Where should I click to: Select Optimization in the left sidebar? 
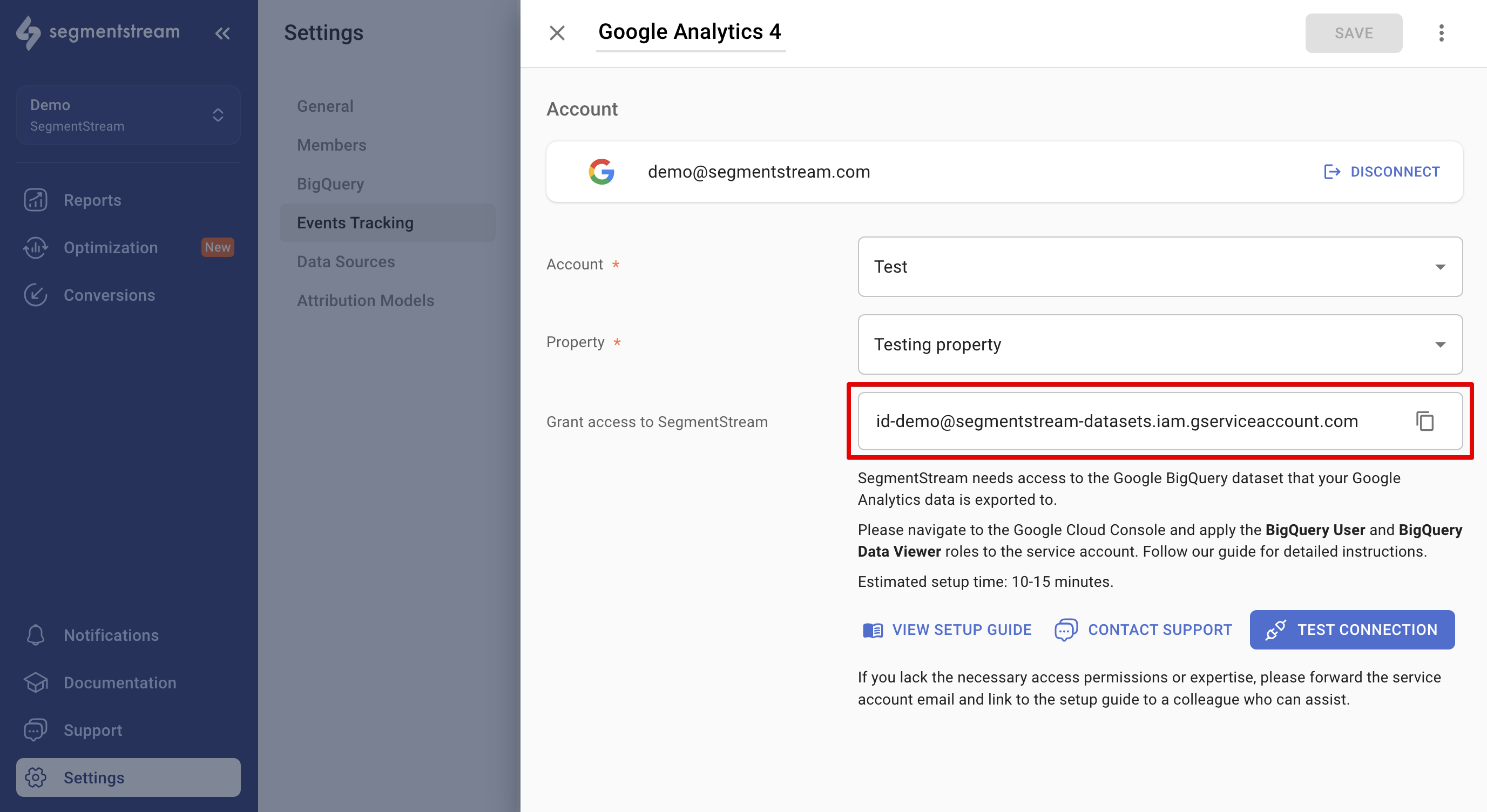click(110, 247)
